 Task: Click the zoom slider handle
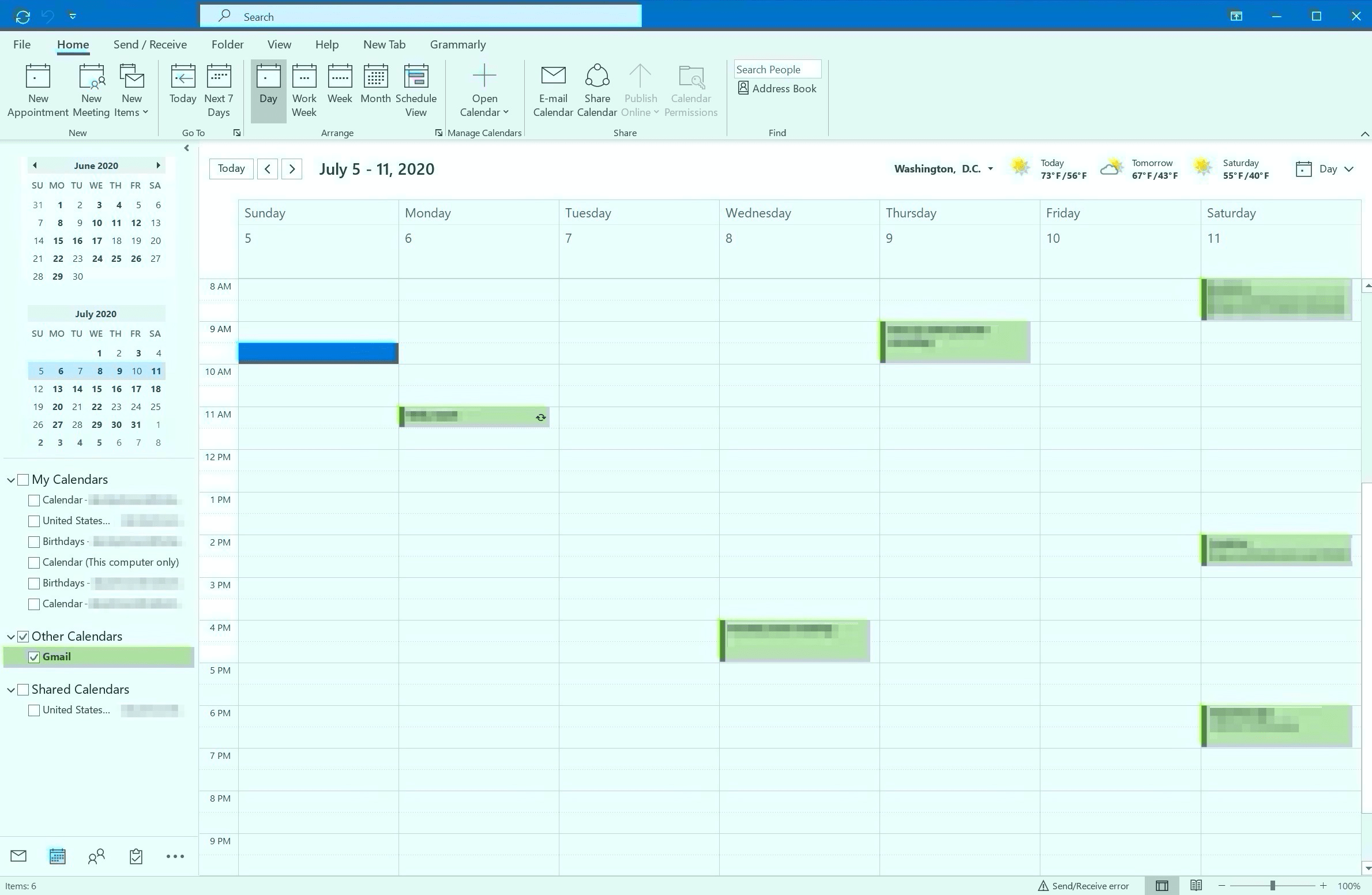click(1272, 886)
